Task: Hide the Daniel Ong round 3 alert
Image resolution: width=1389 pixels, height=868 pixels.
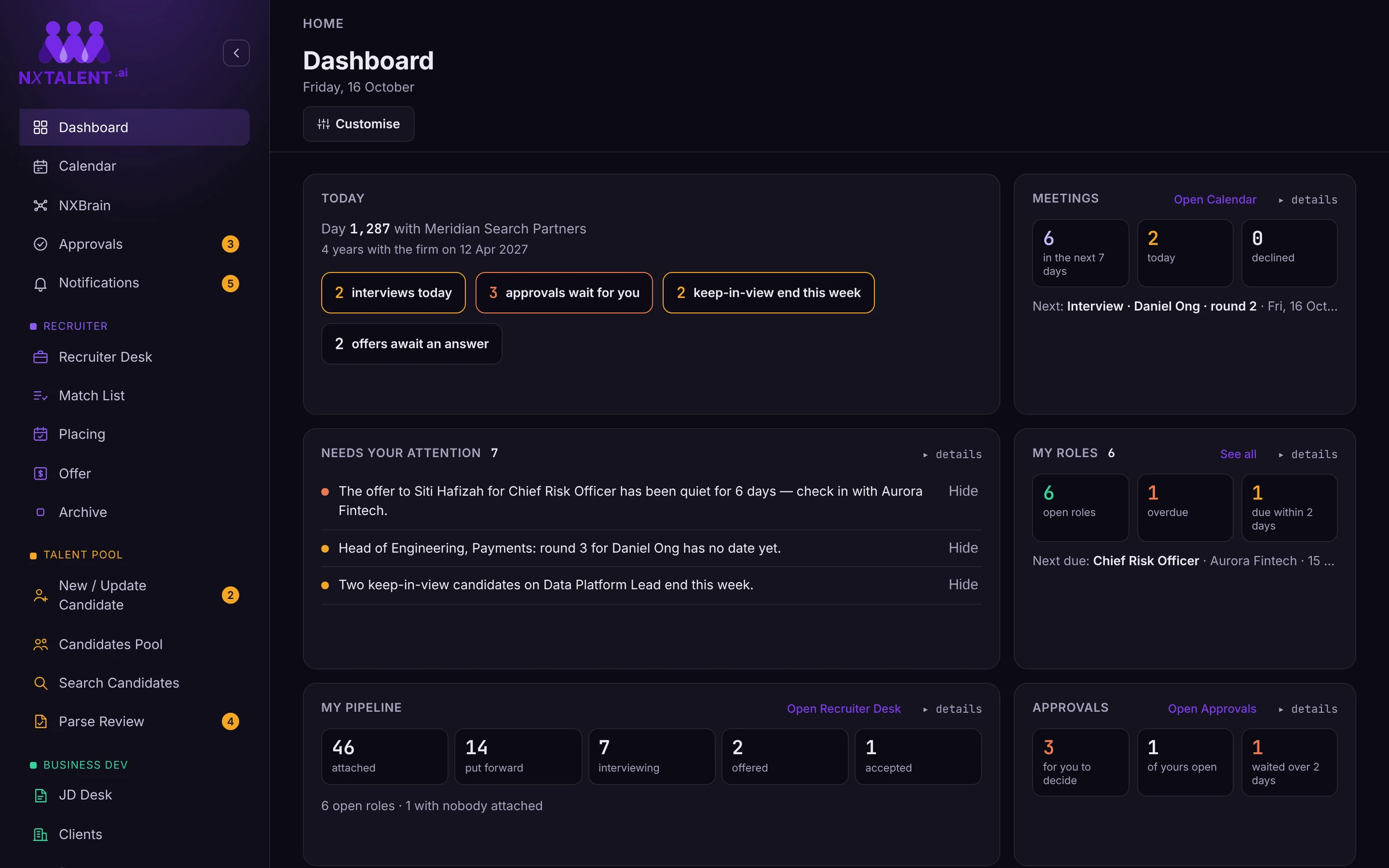Action: pyautogui.click(x=963, y=547)
